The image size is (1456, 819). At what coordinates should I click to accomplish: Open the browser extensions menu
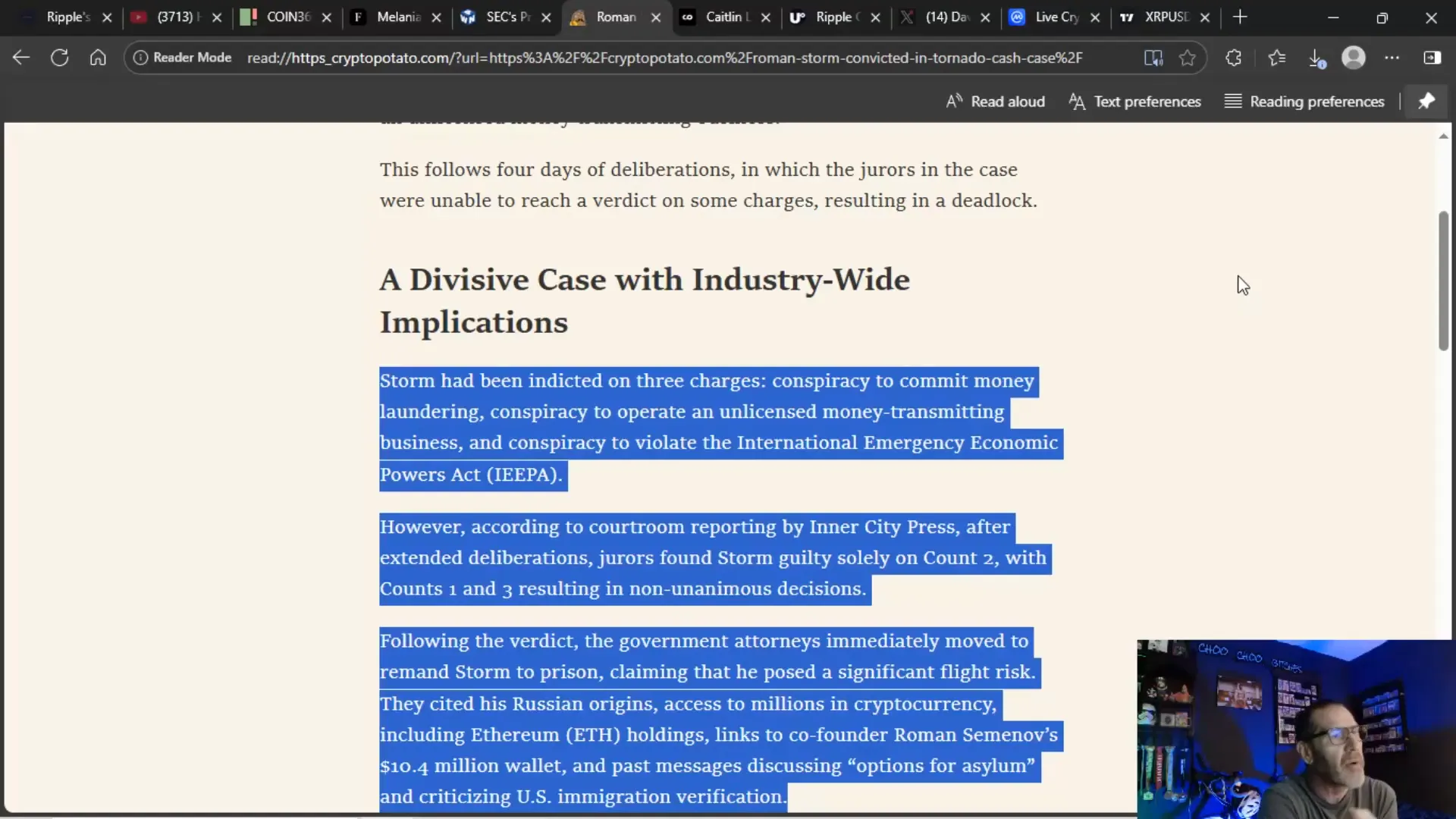click(1234, 58)
